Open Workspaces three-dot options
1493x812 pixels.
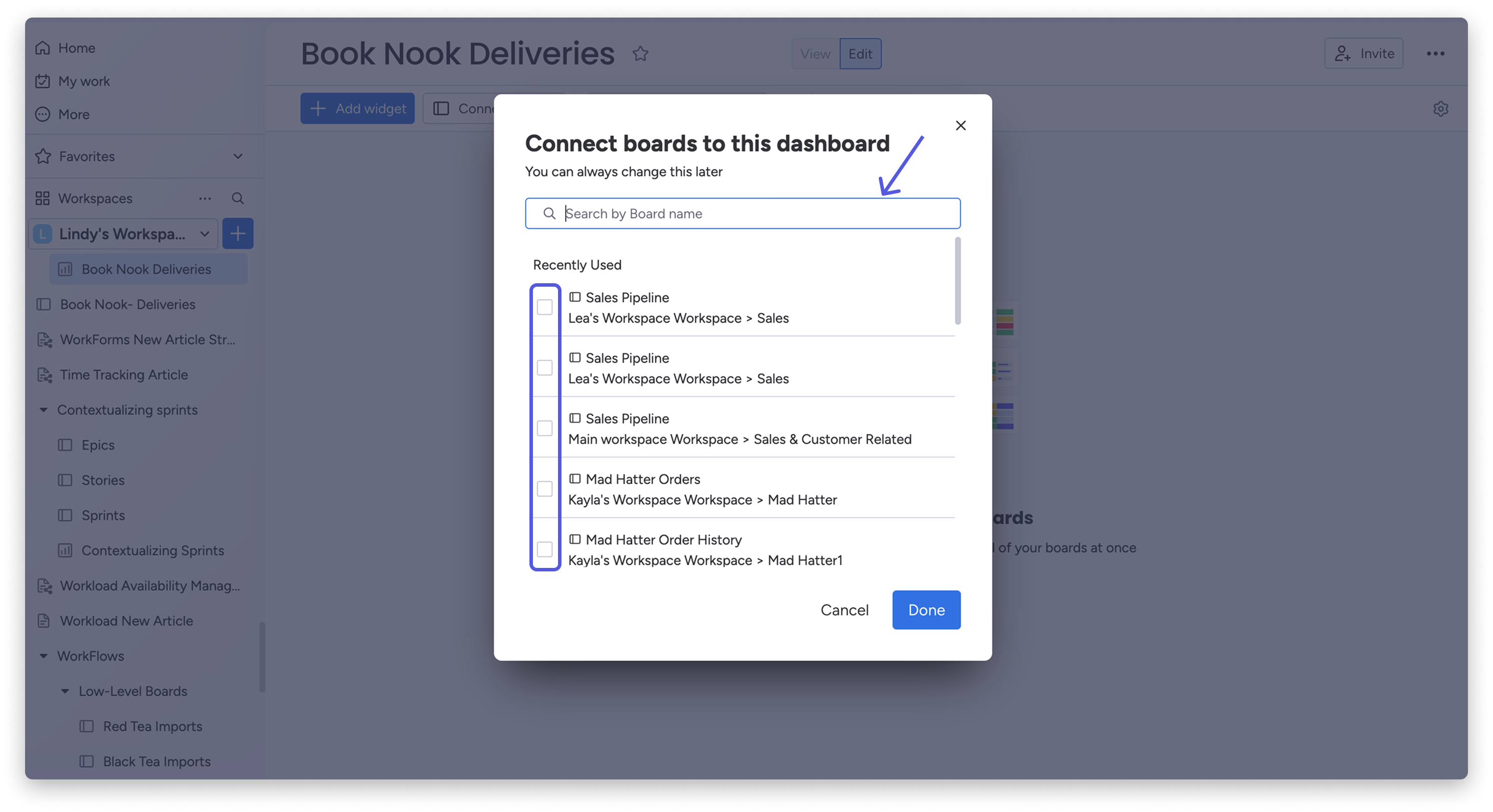(205, 198)
